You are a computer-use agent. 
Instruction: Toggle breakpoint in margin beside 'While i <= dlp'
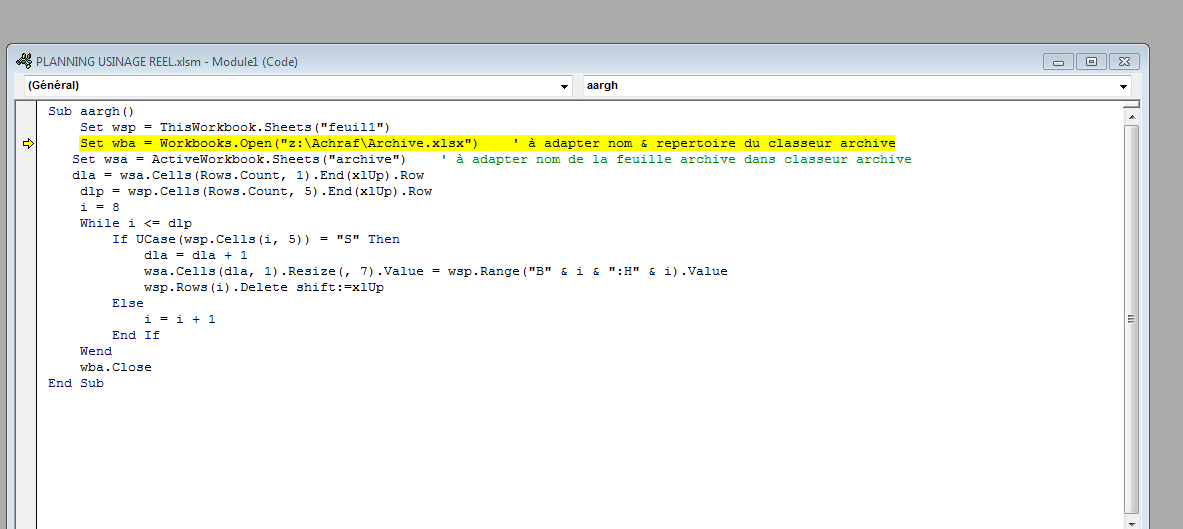click(x=28, y=224)
